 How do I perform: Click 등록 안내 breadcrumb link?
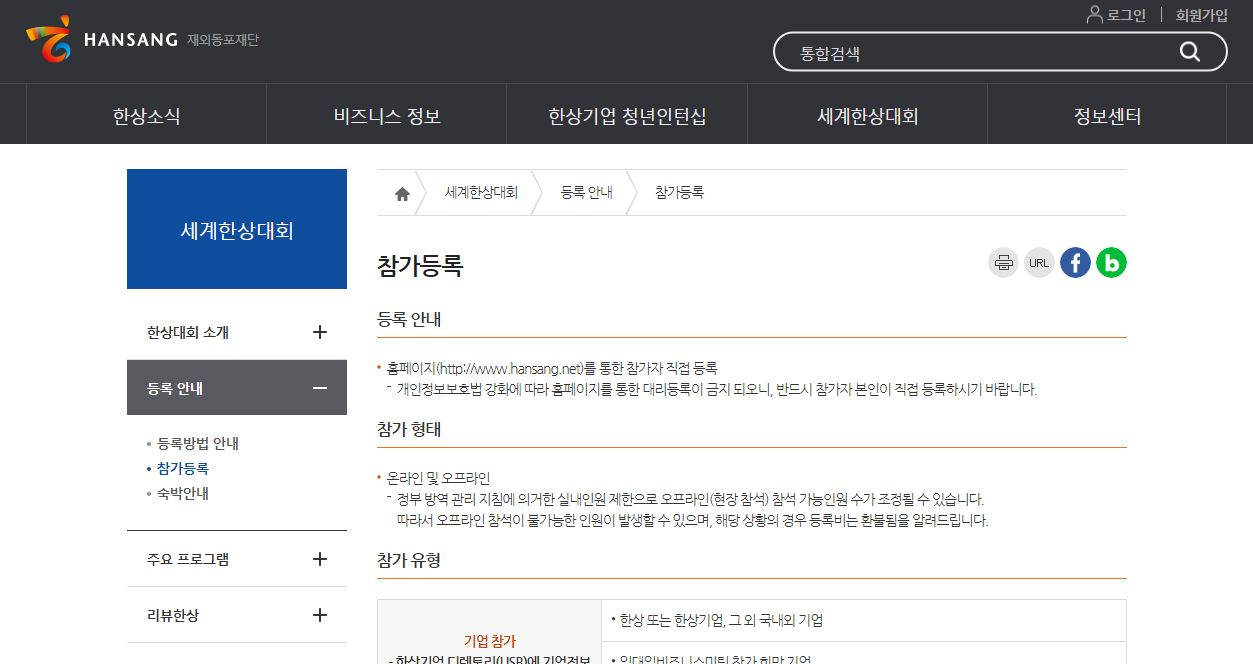[x=586, y=192]
